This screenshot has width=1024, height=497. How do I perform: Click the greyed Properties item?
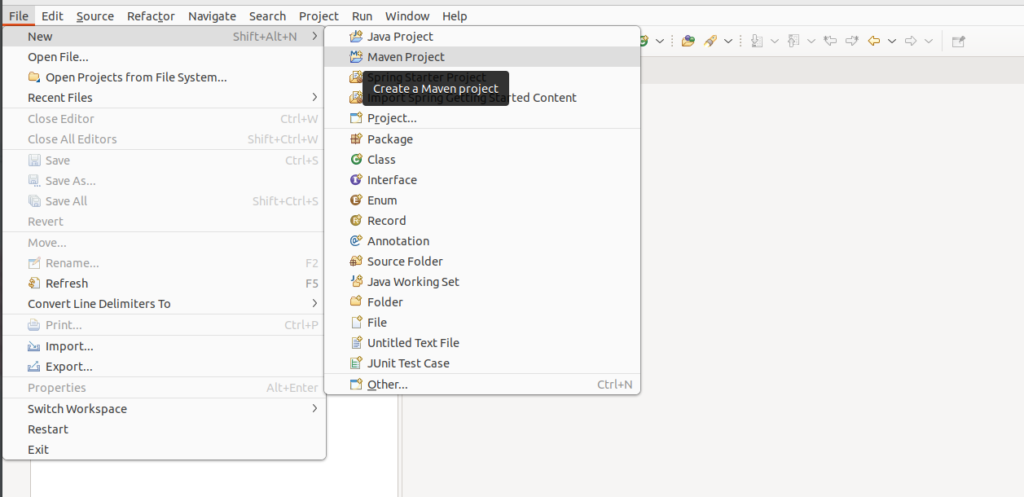pos(164,388)
